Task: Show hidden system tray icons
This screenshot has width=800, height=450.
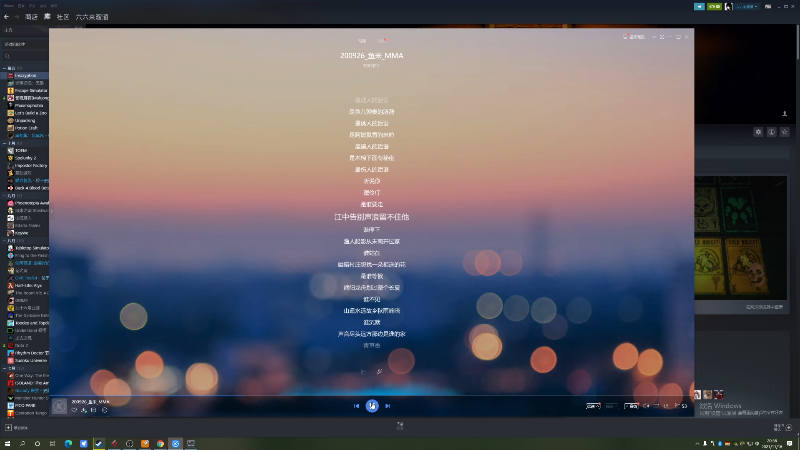Action: click(697, 444)
